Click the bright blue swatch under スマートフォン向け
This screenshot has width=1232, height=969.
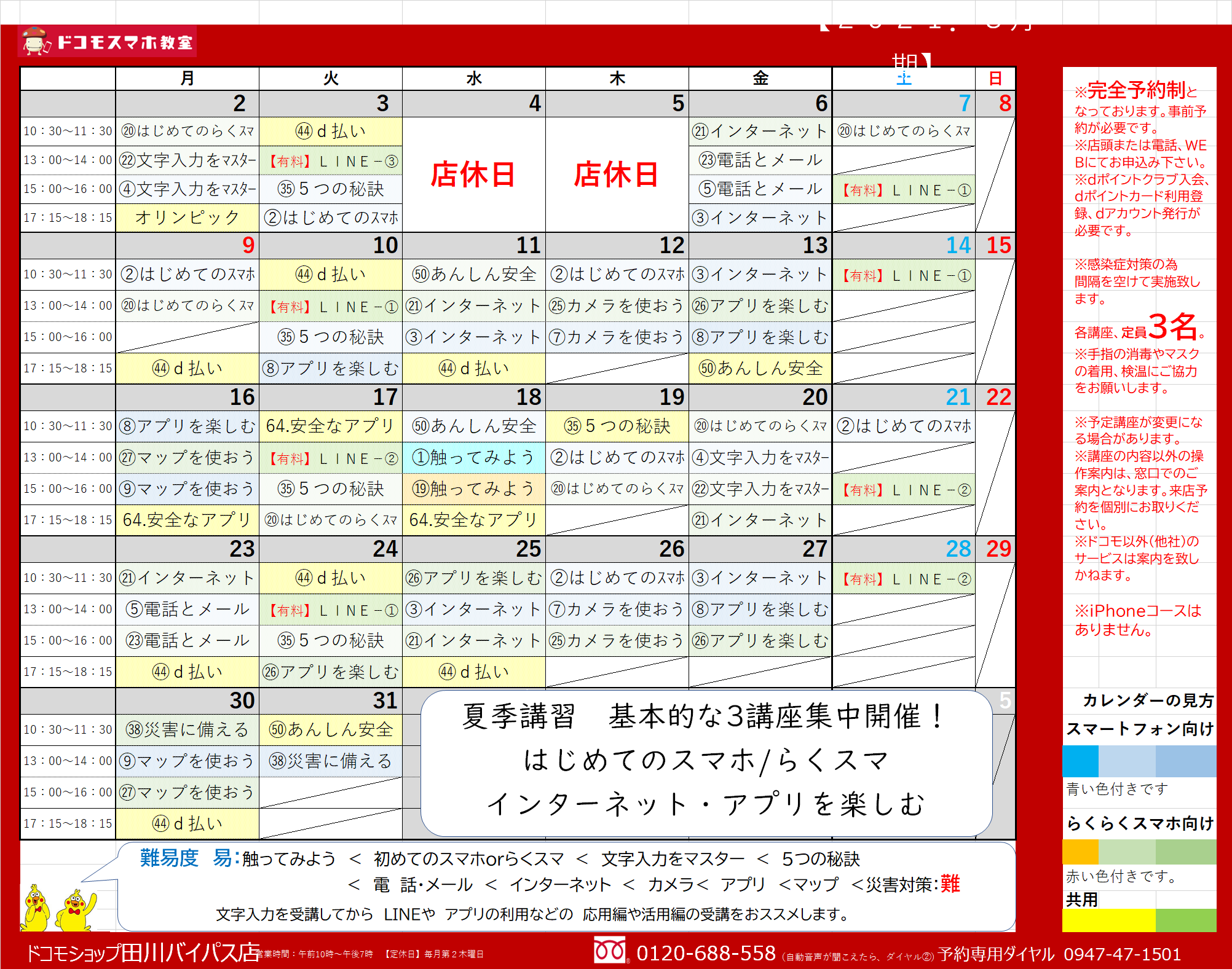(1080, 761)
